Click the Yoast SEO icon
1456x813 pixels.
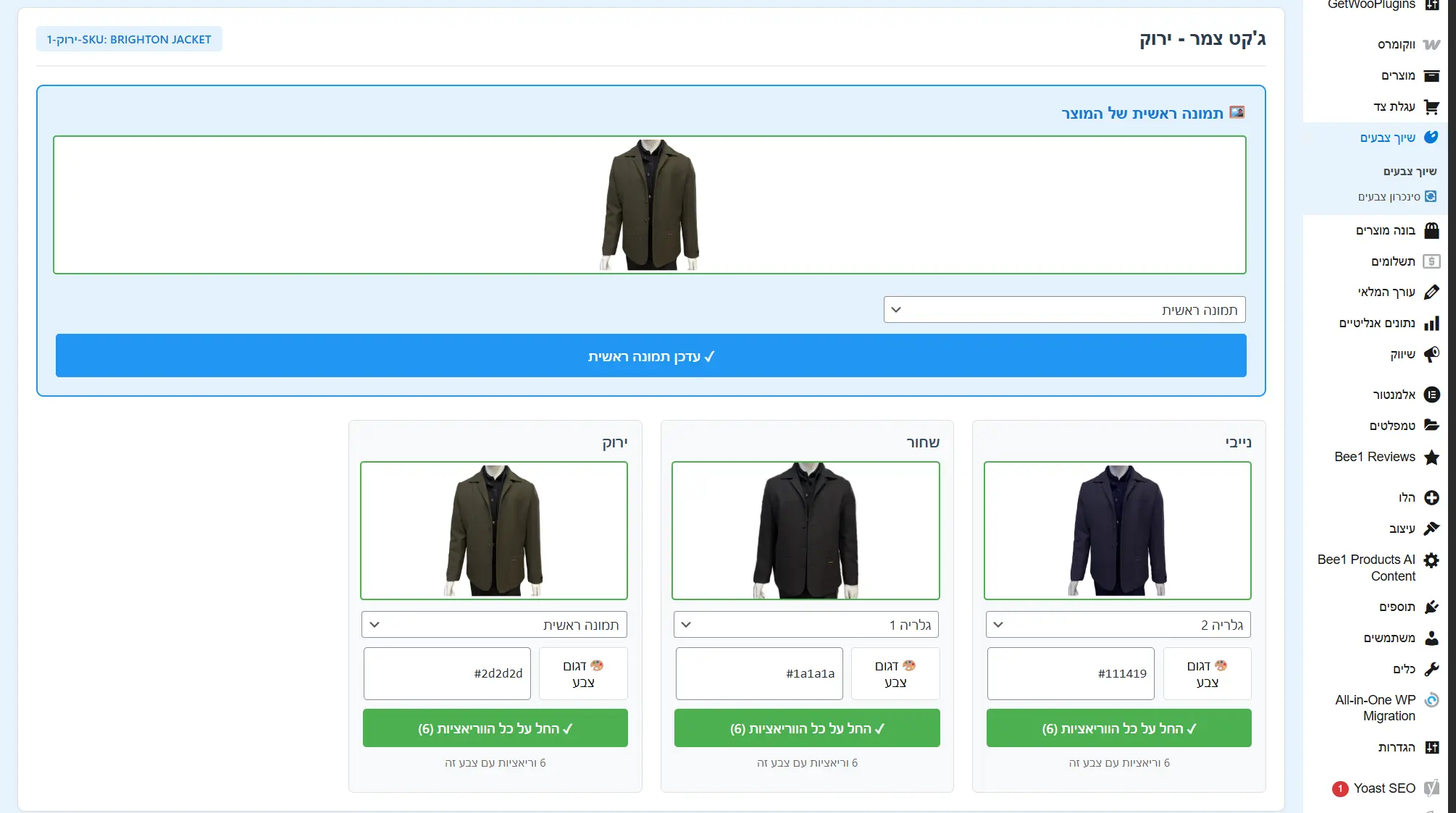pyautogui.click(x=1431, y=788)
